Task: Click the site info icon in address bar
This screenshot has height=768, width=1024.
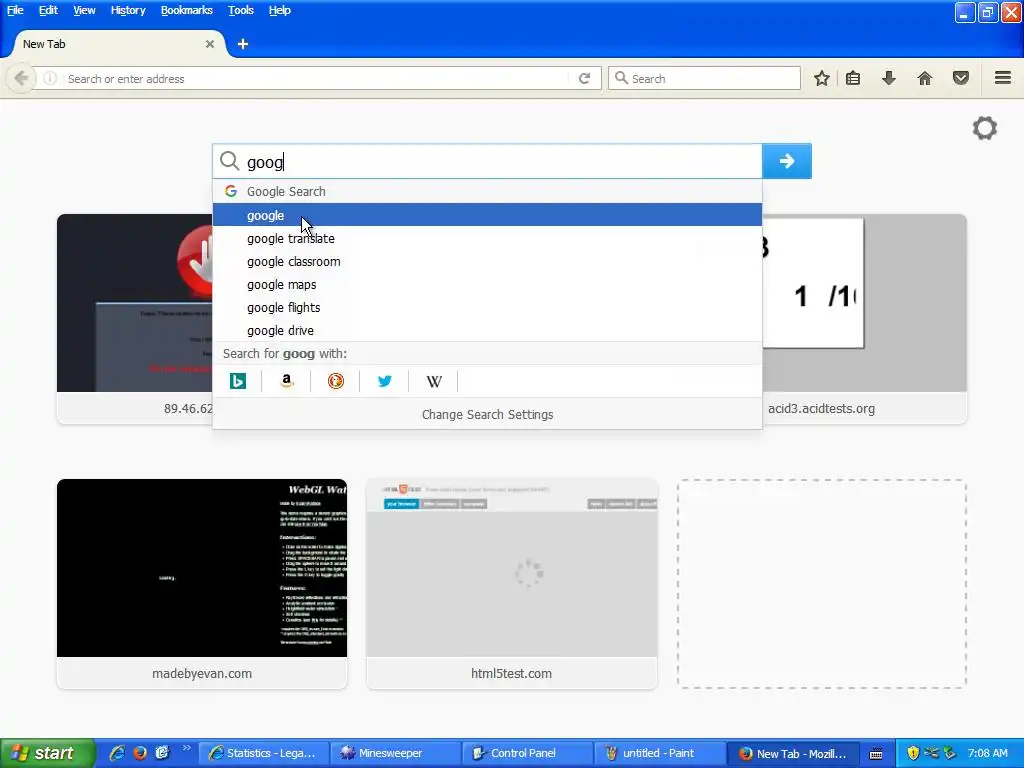Action: pos(50,78)
